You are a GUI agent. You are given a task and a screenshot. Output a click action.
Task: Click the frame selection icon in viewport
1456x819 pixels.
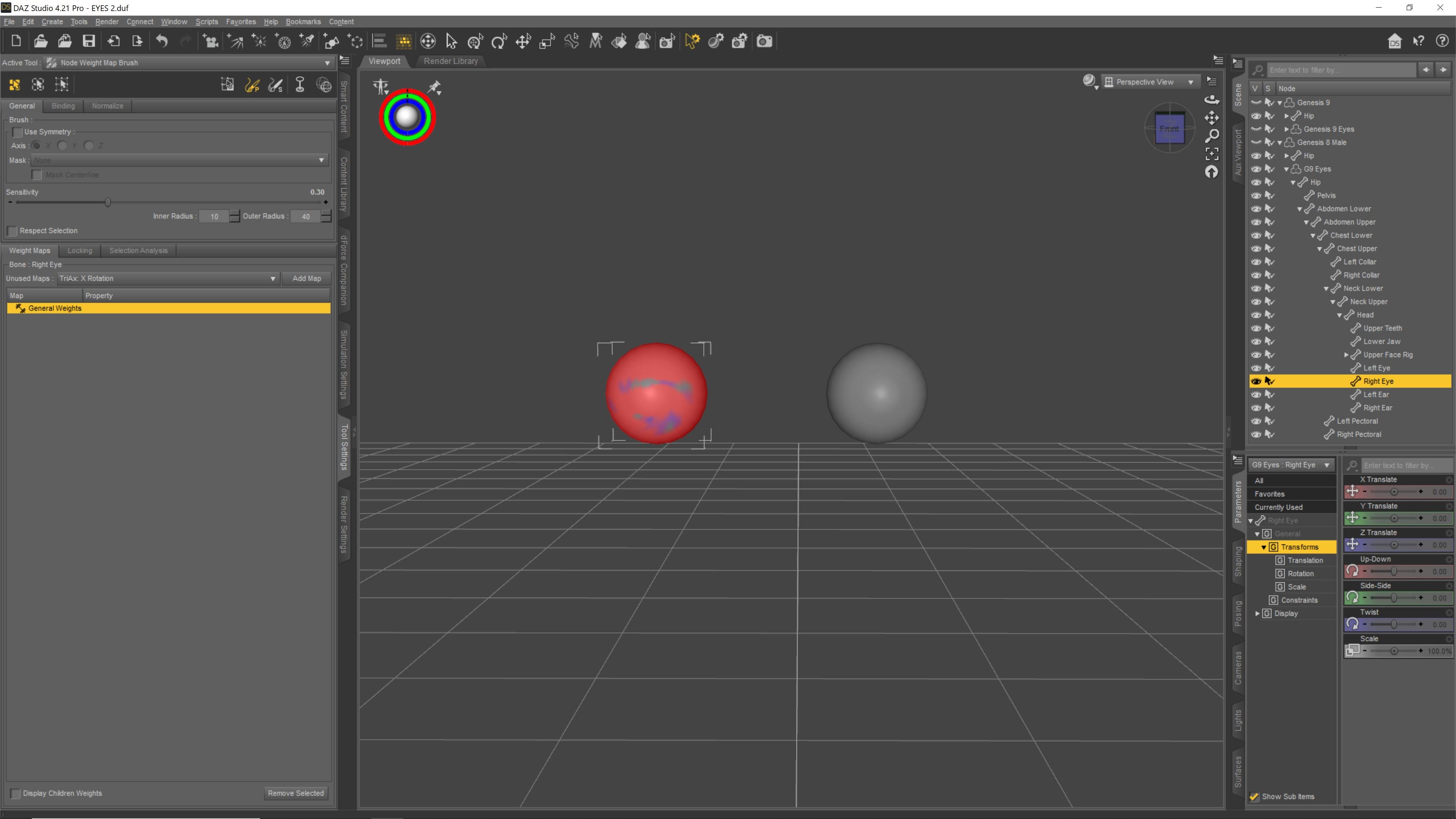(x=1212, y=154)
